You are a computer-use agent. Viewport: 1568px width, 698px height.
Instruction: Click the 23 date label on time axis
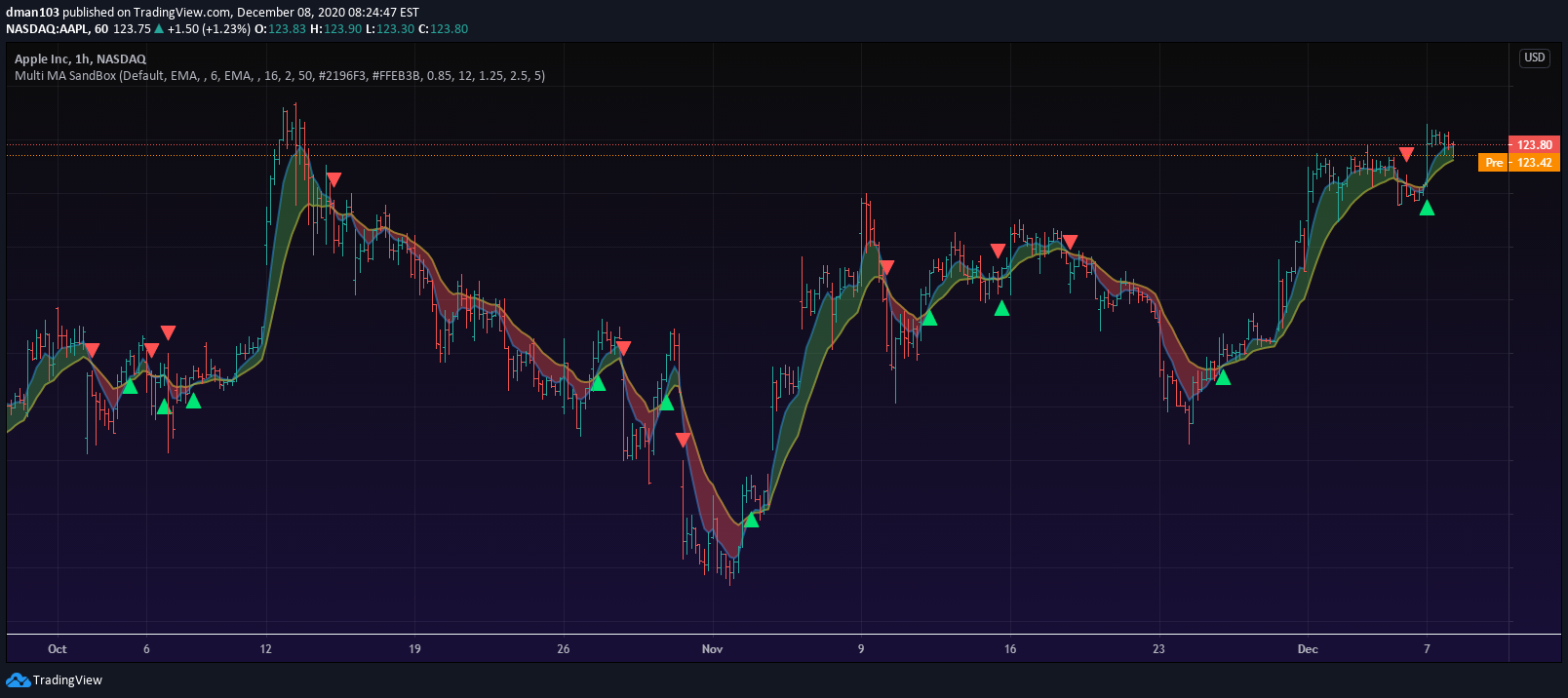[1158, 649]
